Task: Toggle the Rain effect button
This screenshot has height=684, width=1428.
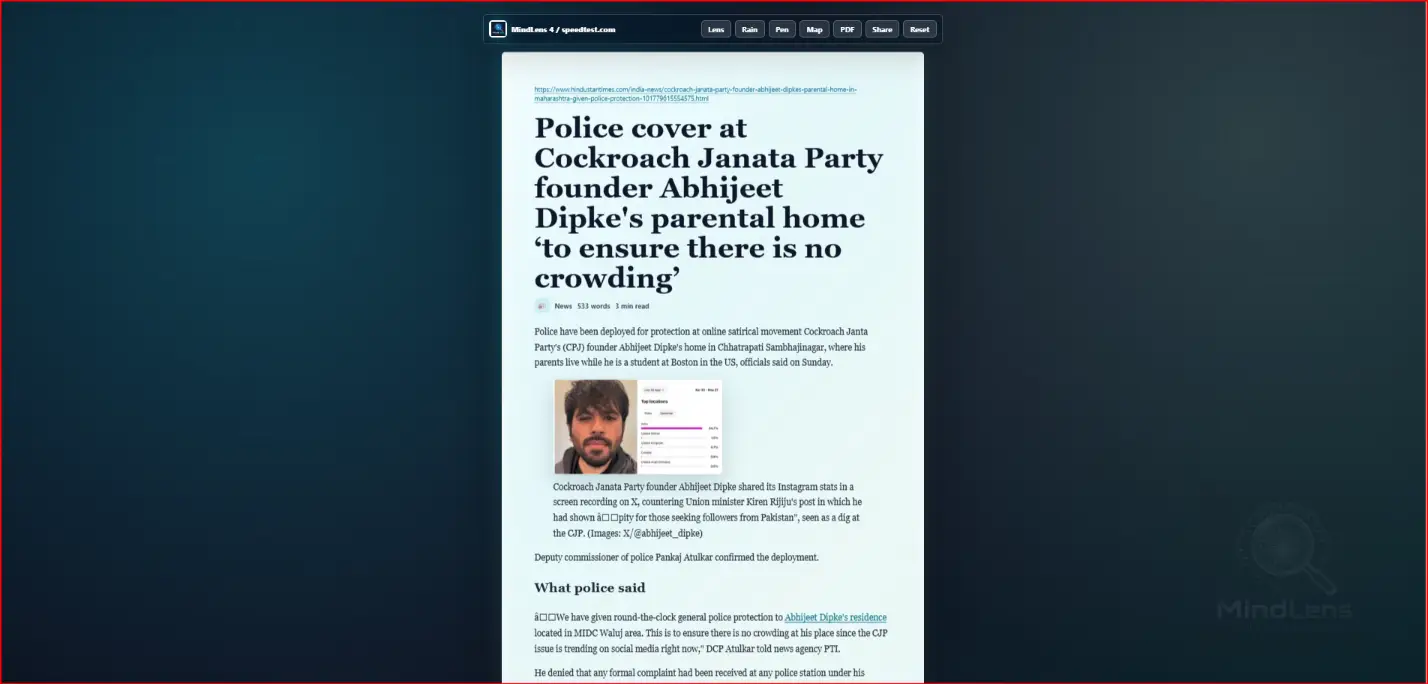Action: coord(750,29)
